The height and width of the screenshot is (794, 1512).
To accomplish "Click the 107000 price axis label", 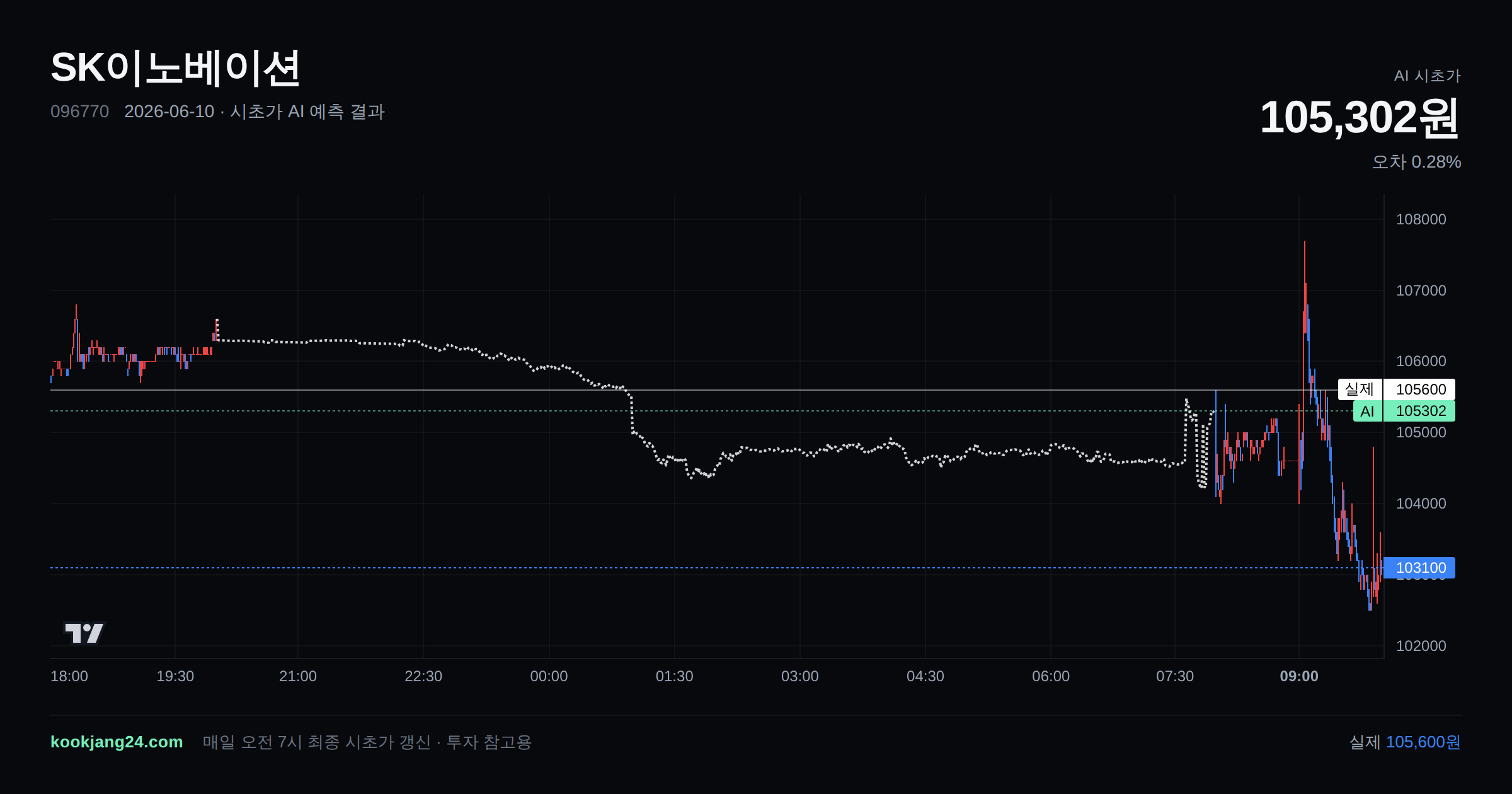I will [1421, 291].
